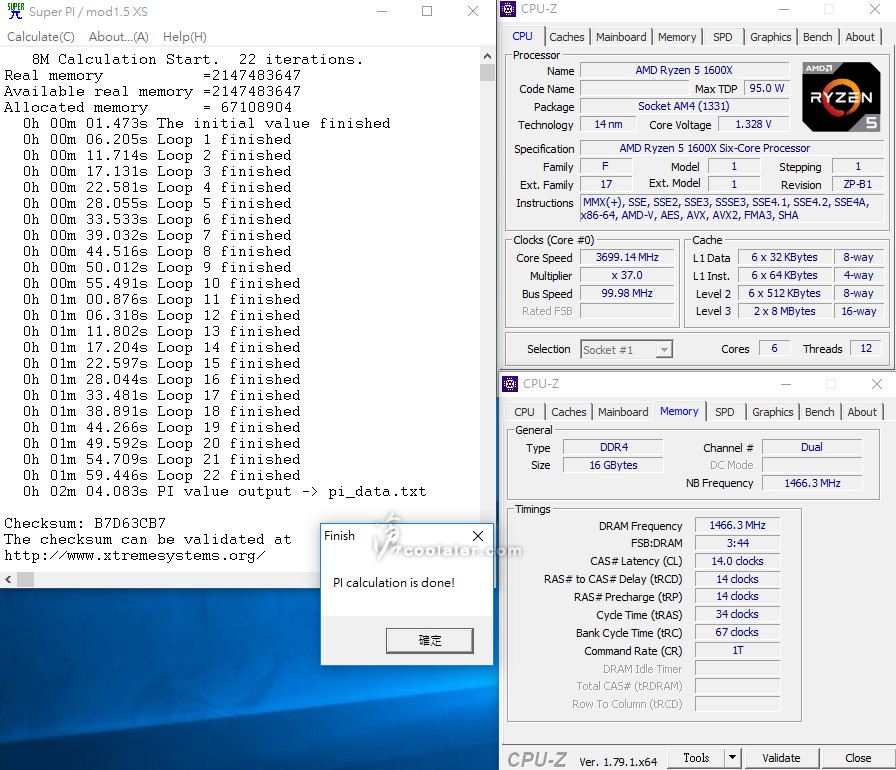Open About tab in upper CPU-Z window
The image size is (896, 770).
click(860, 37)
